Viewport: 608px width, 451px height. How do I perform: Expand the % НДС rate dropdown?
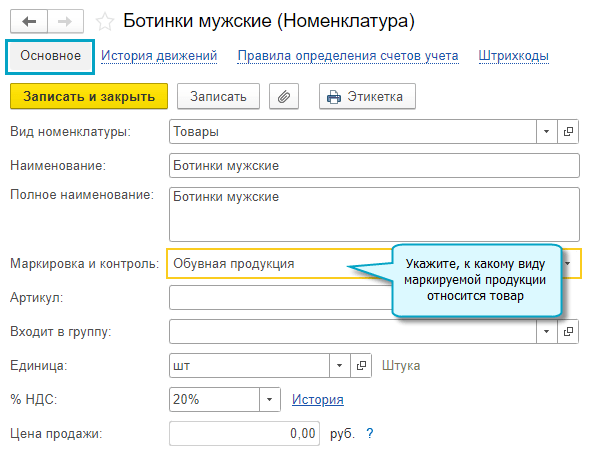coord(269,400)
